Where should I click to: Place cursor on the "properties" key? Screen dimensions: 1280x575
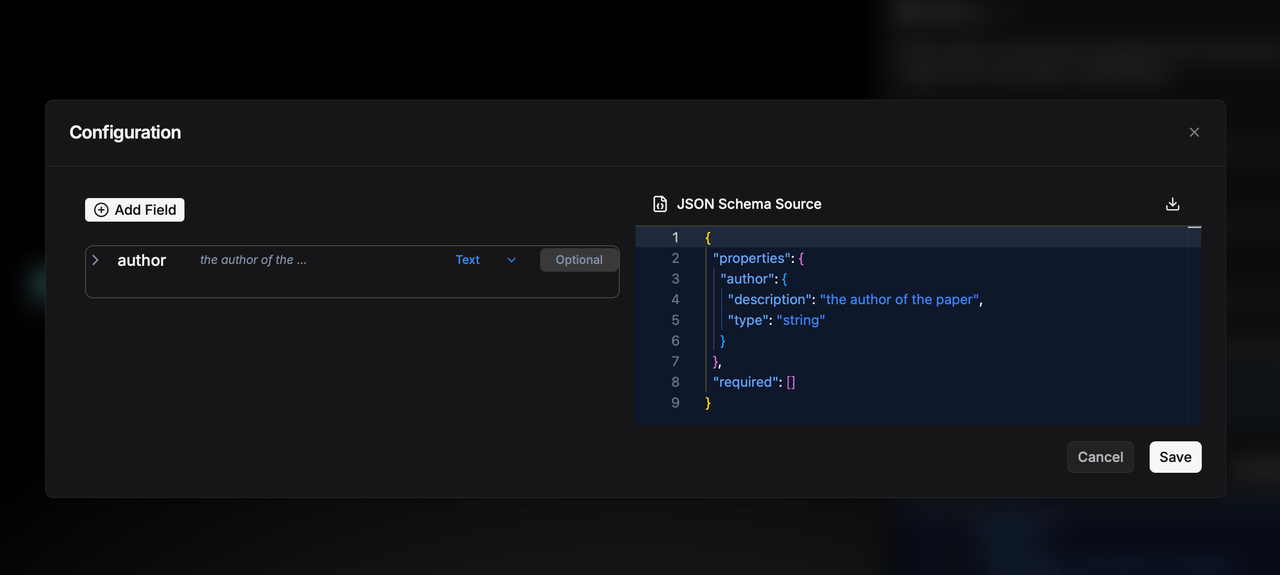pos(751,258)
